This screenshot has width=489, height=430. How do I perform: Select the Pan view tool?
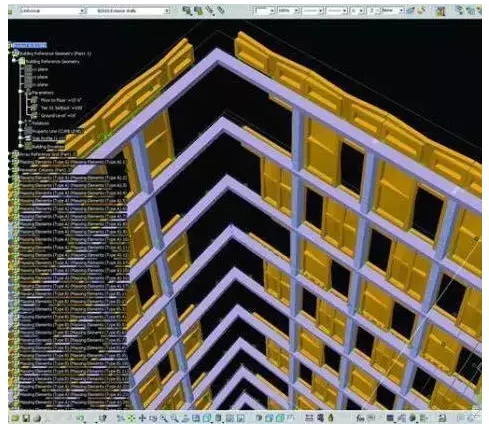tap(142, 418)
